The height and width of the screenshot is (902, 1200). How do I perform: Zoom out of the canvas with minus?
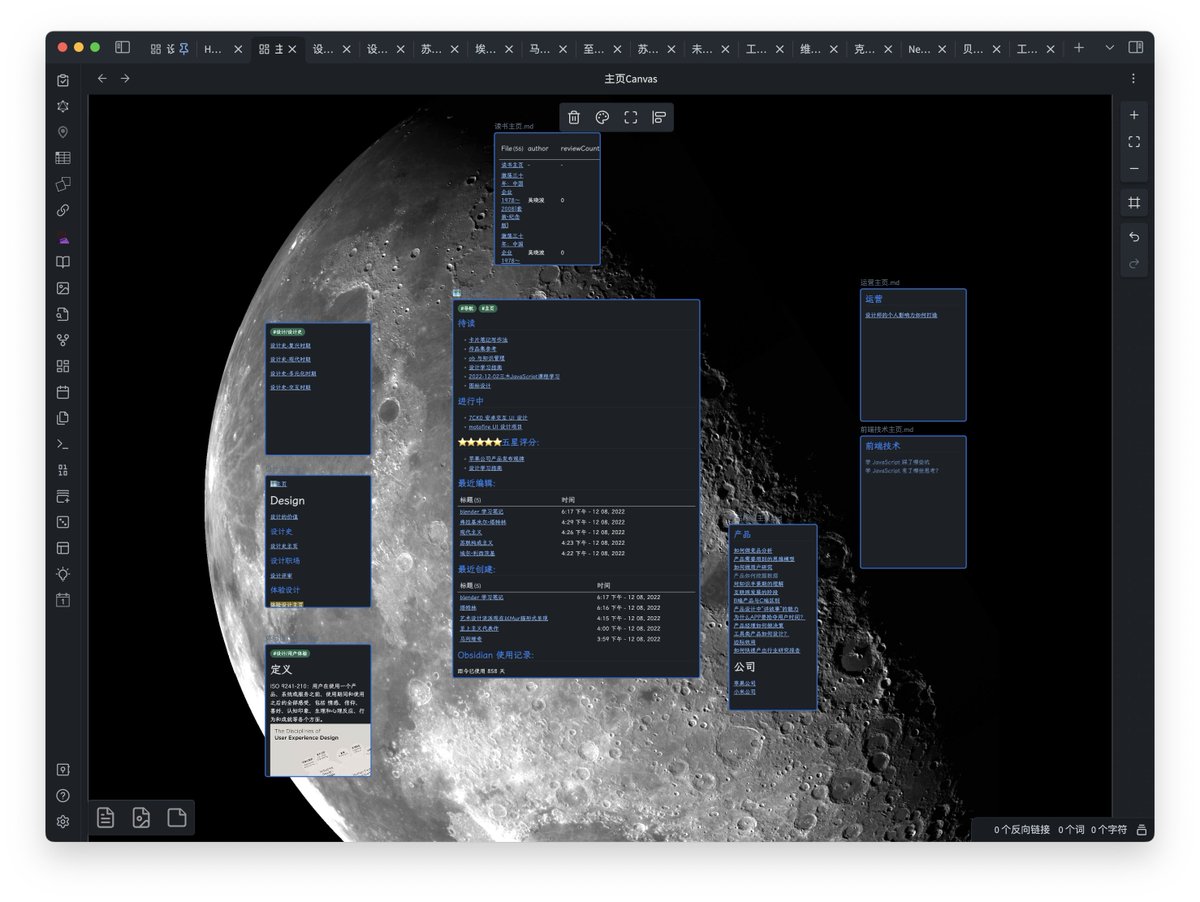[x=1134, y=169]
